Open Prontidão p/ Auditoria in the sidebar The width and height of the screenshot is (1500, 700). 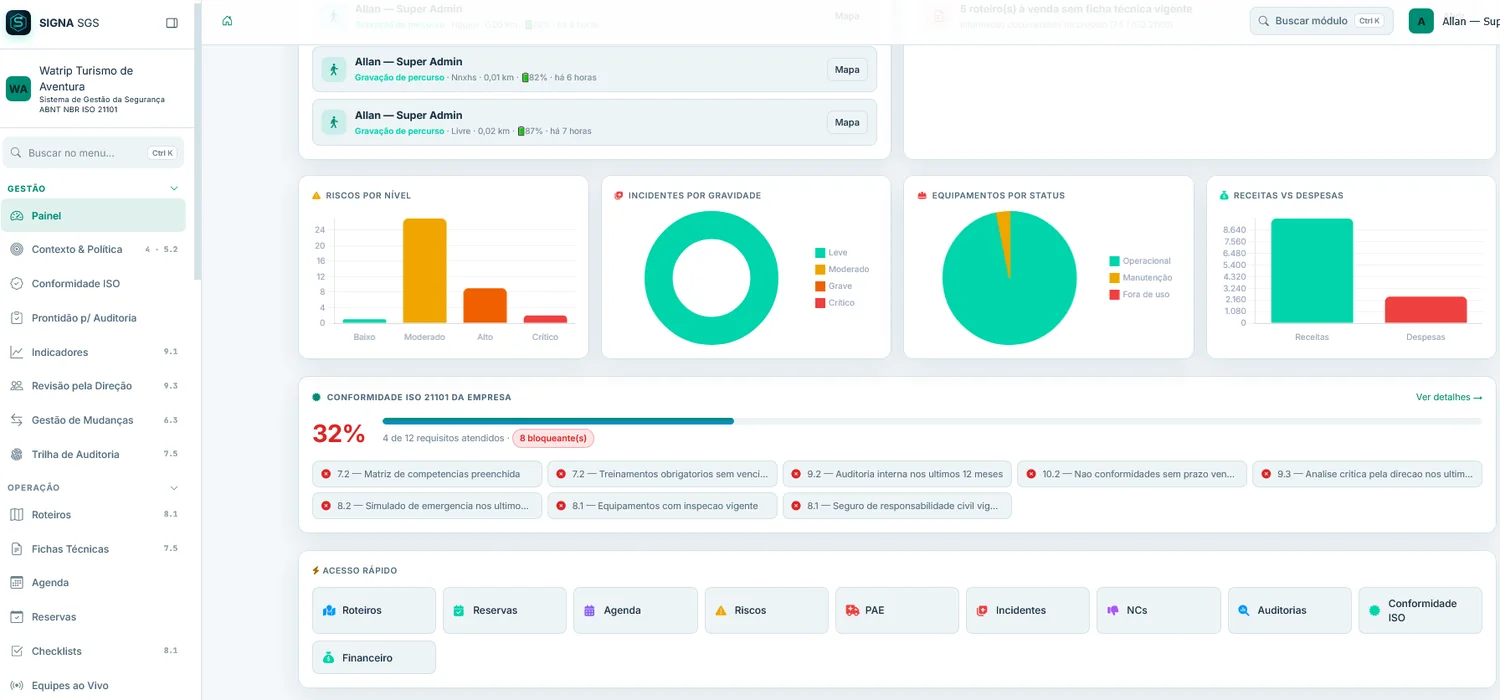click(93, 318)
